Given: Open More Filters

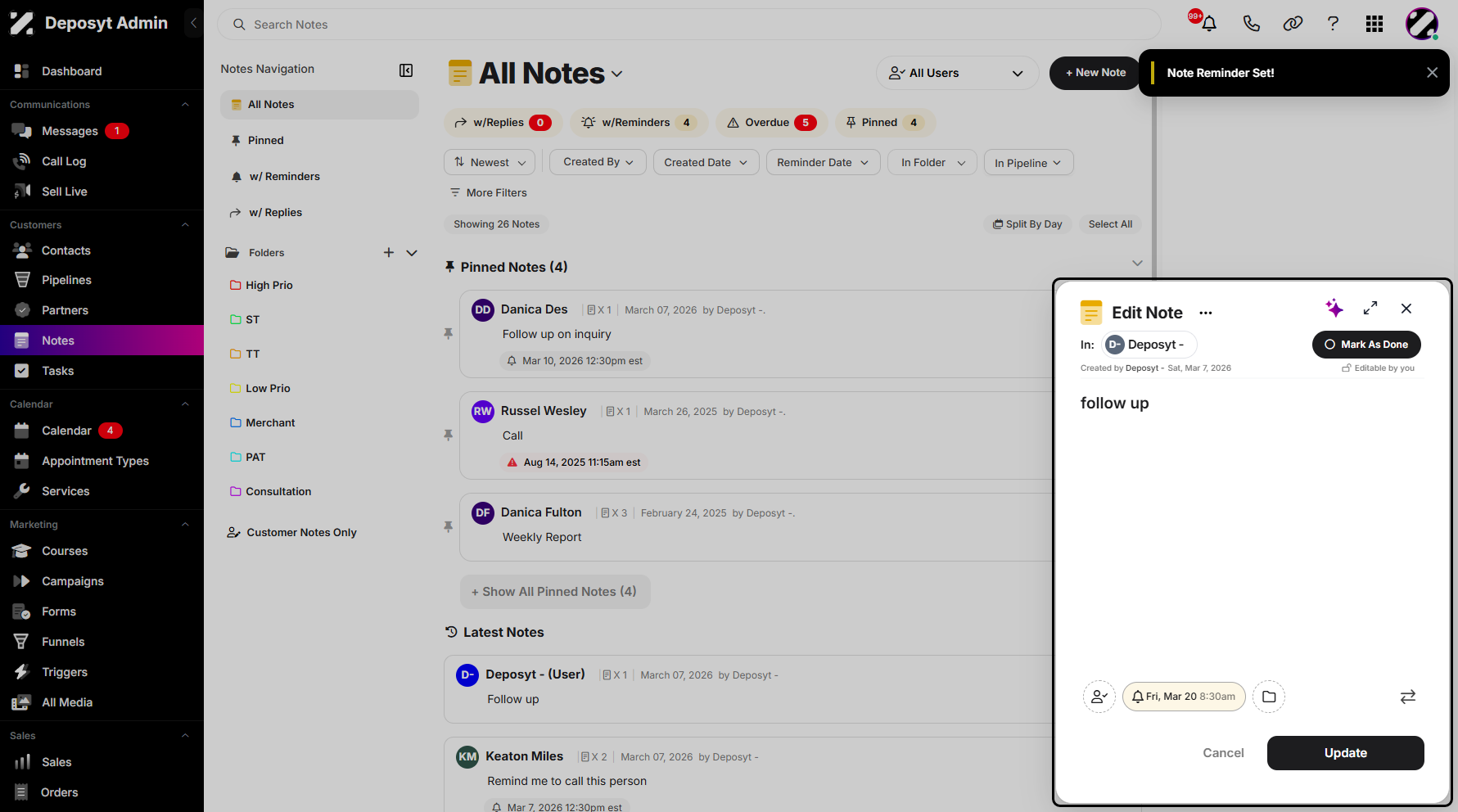Looking at the screenshot, I should pyautogui.click(x=489, y=192).
